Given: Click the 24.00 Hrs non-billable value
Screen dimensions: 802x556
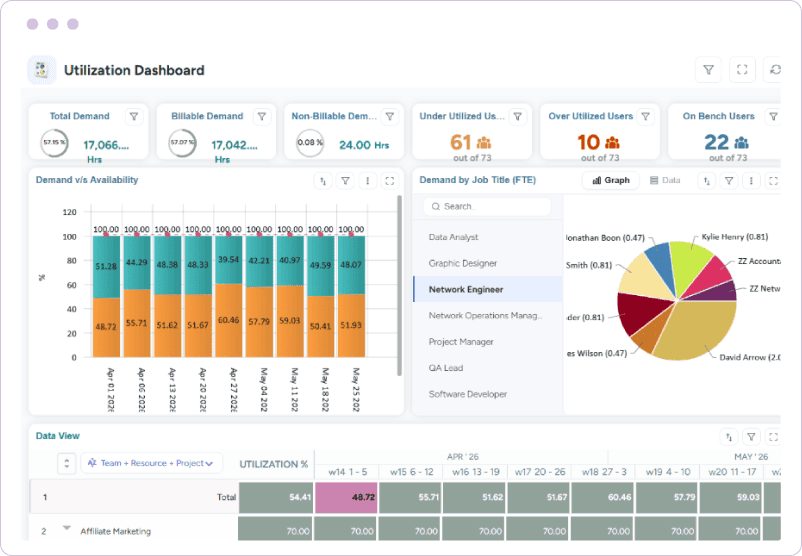Looking at the screenshot, I should (x=364, y=145).
